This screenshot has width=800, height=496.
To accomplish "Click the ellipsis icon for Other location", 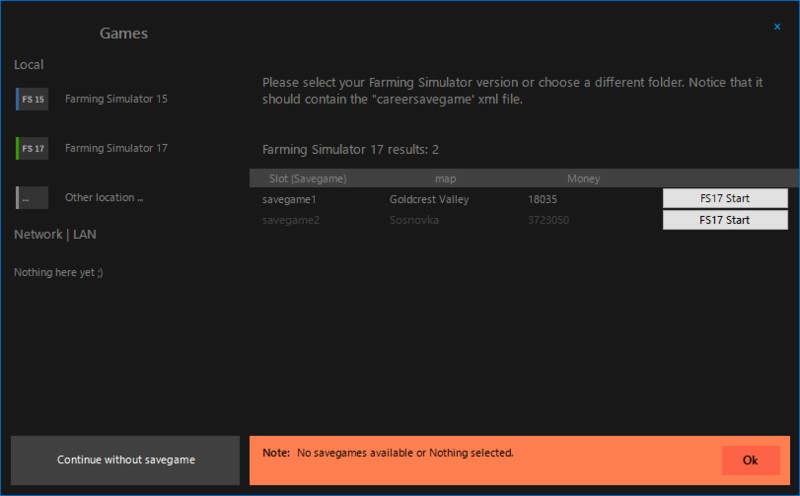I will pos(32,198).
